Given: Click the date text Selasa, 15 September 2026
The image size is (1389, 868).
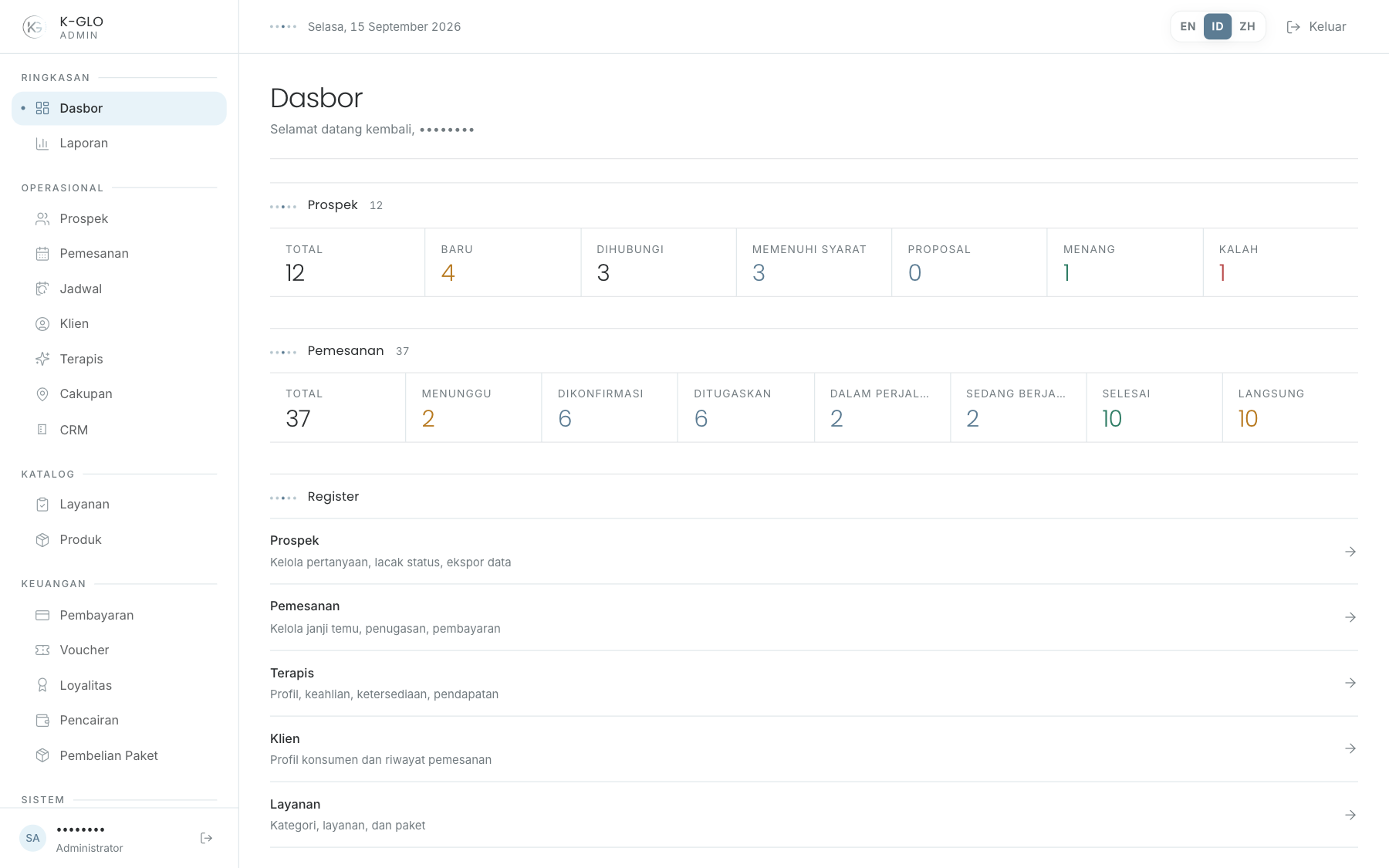Looking at the screenshot, I should (384, 27).
